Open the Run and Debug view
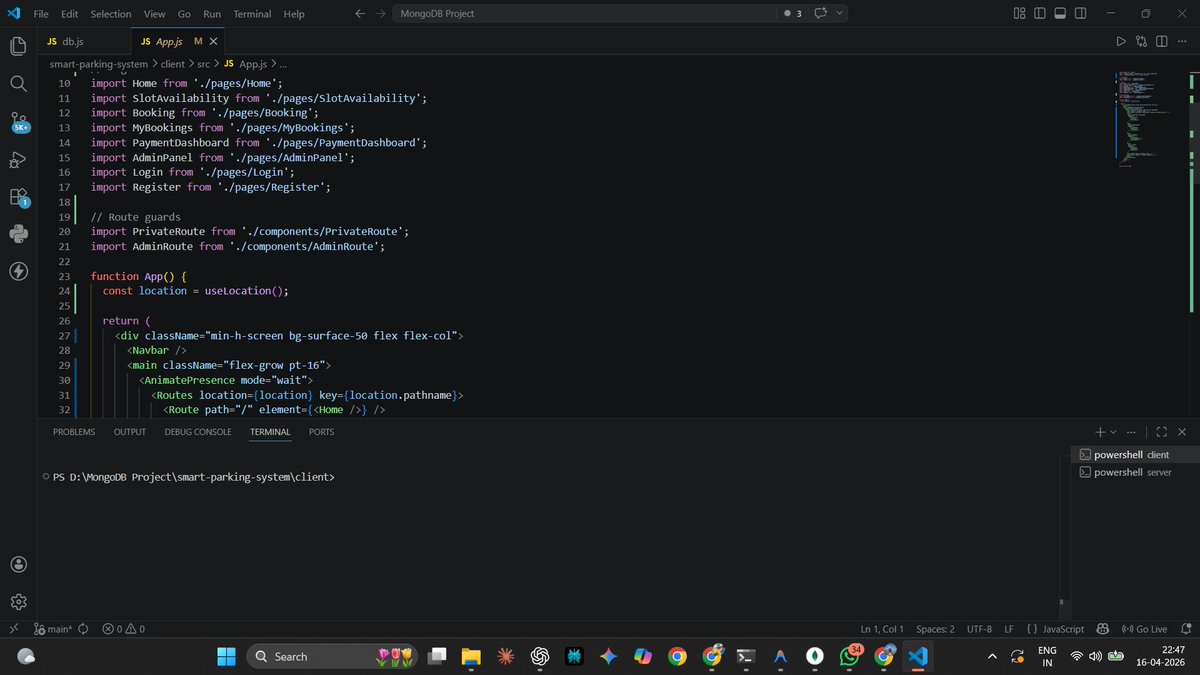The height and width of the screenshot is (675, 1200). [17, 159]
